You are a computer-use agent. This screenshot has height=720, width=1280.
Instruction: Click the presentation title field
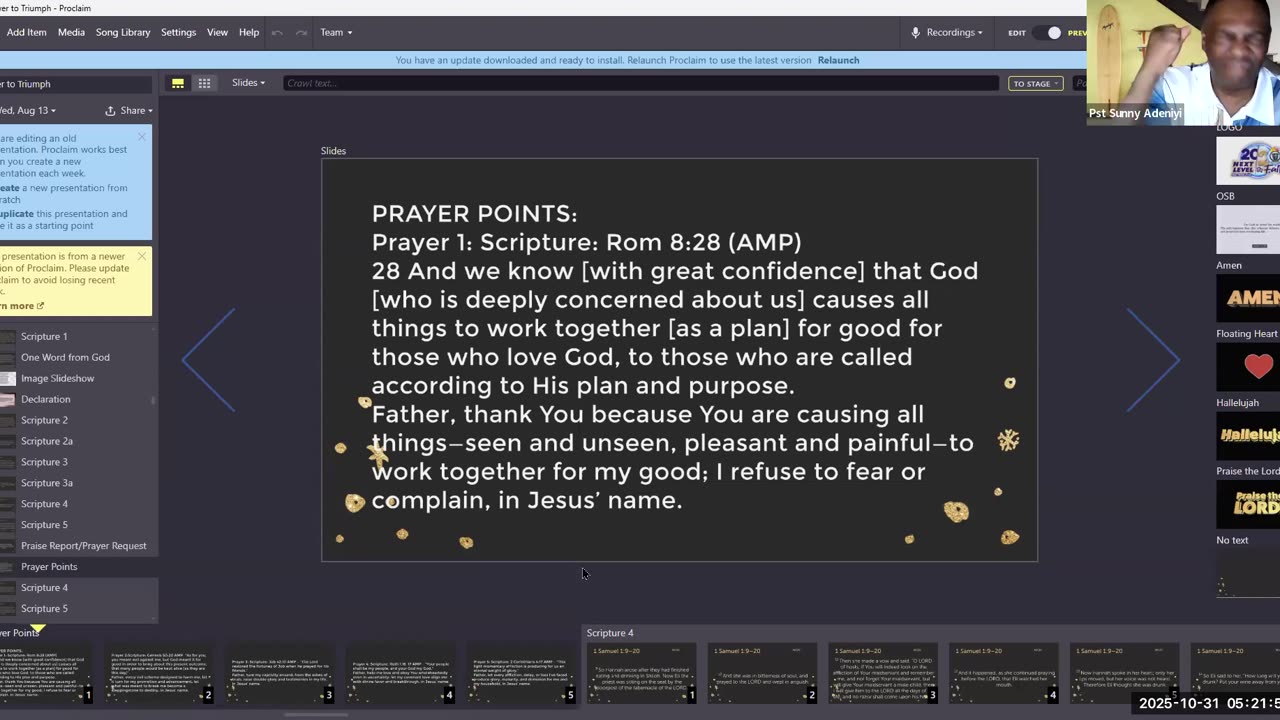pyautogui.click(x=77, y=84)
